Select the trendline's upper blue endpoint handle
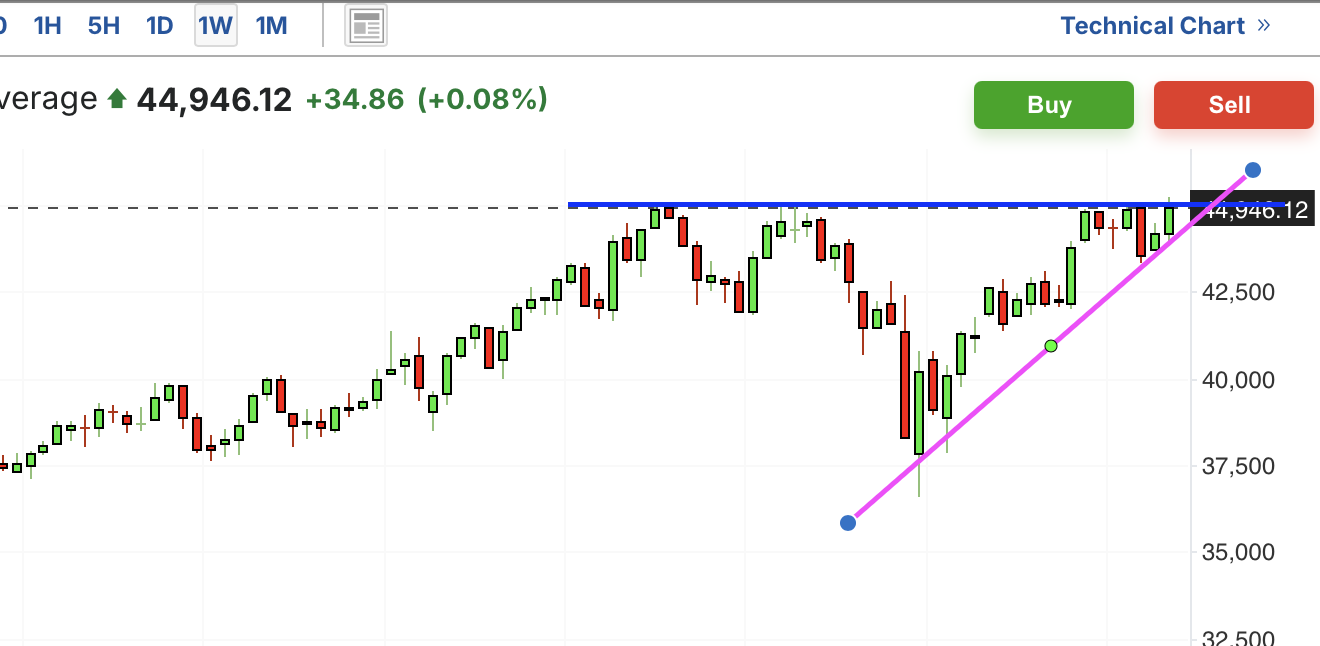This screenshot has width=1320, height=646. point(1253,170)
